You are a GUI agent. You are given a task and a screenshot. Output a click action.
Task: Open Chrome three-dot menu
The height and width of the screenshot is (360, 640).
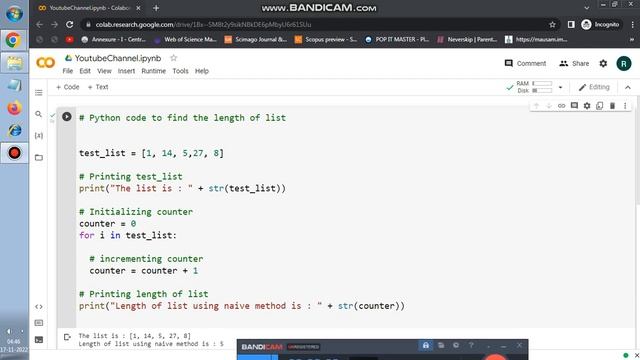coord(633,24)
